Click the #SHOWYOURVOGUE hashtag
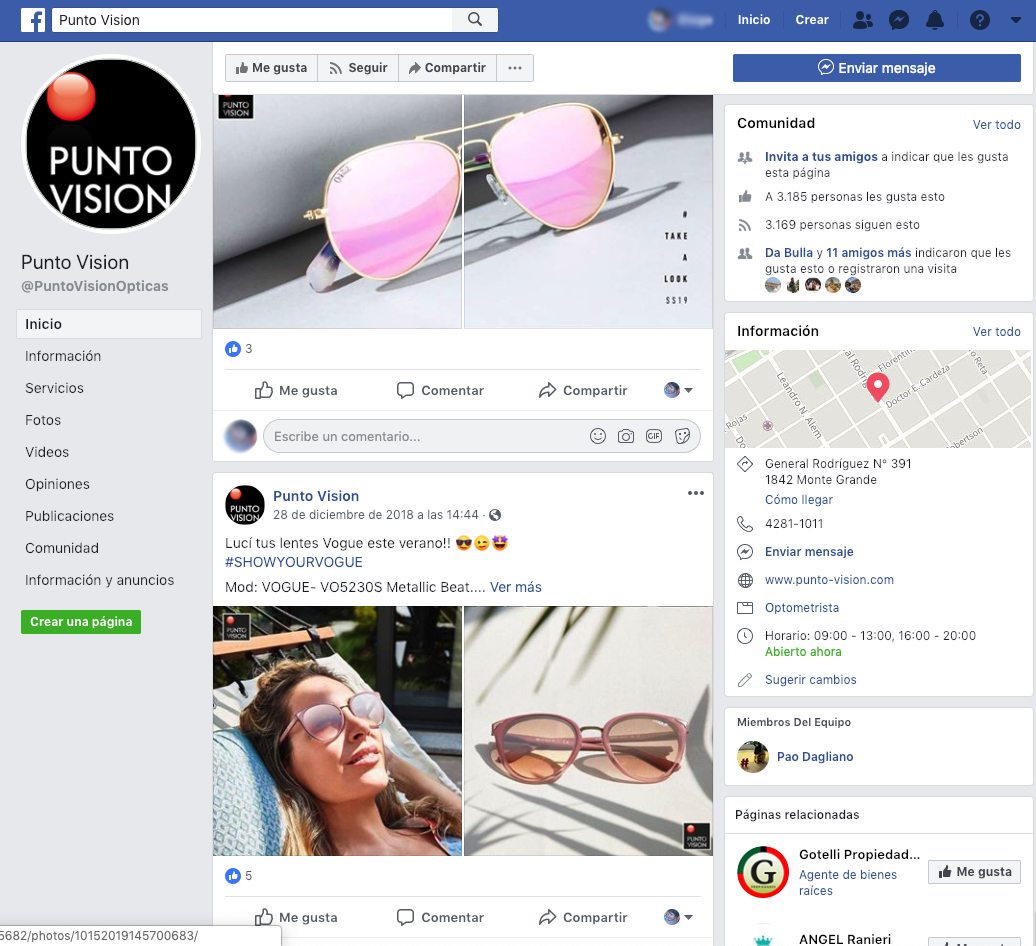 pos(294,562)
